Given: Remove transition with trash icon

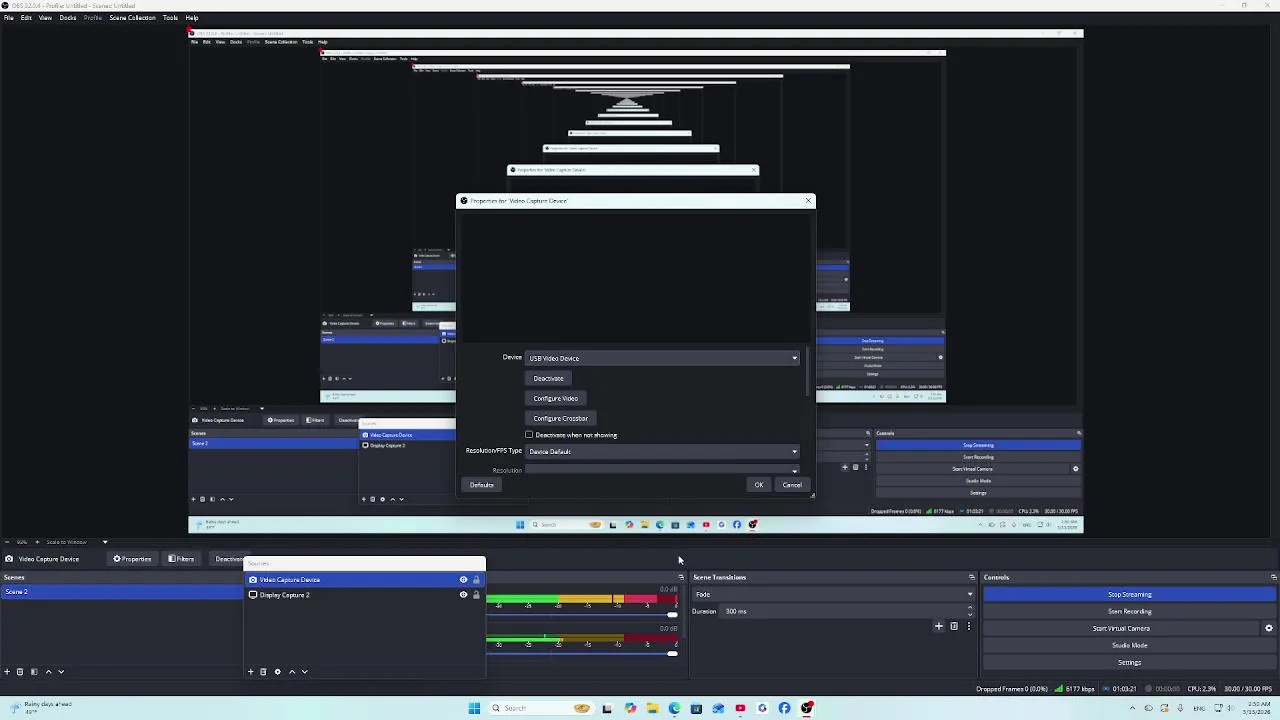Looking at the screenshot, I should pyautogui.click(x=954, y=626).
